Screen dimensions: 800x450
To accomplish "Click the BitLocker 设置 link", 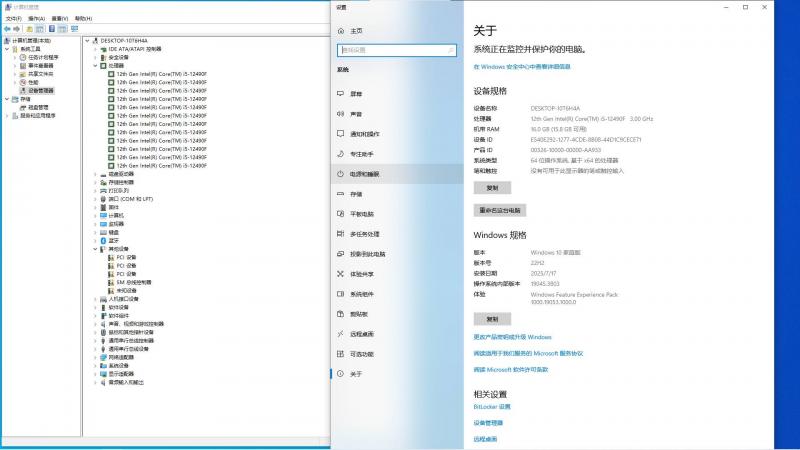I will pos(492,407).
